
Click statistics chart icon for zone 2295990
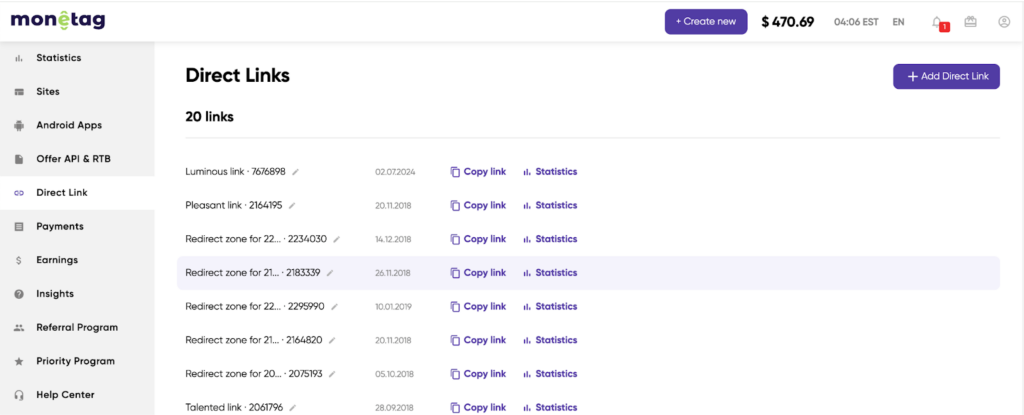coord(527,307)
